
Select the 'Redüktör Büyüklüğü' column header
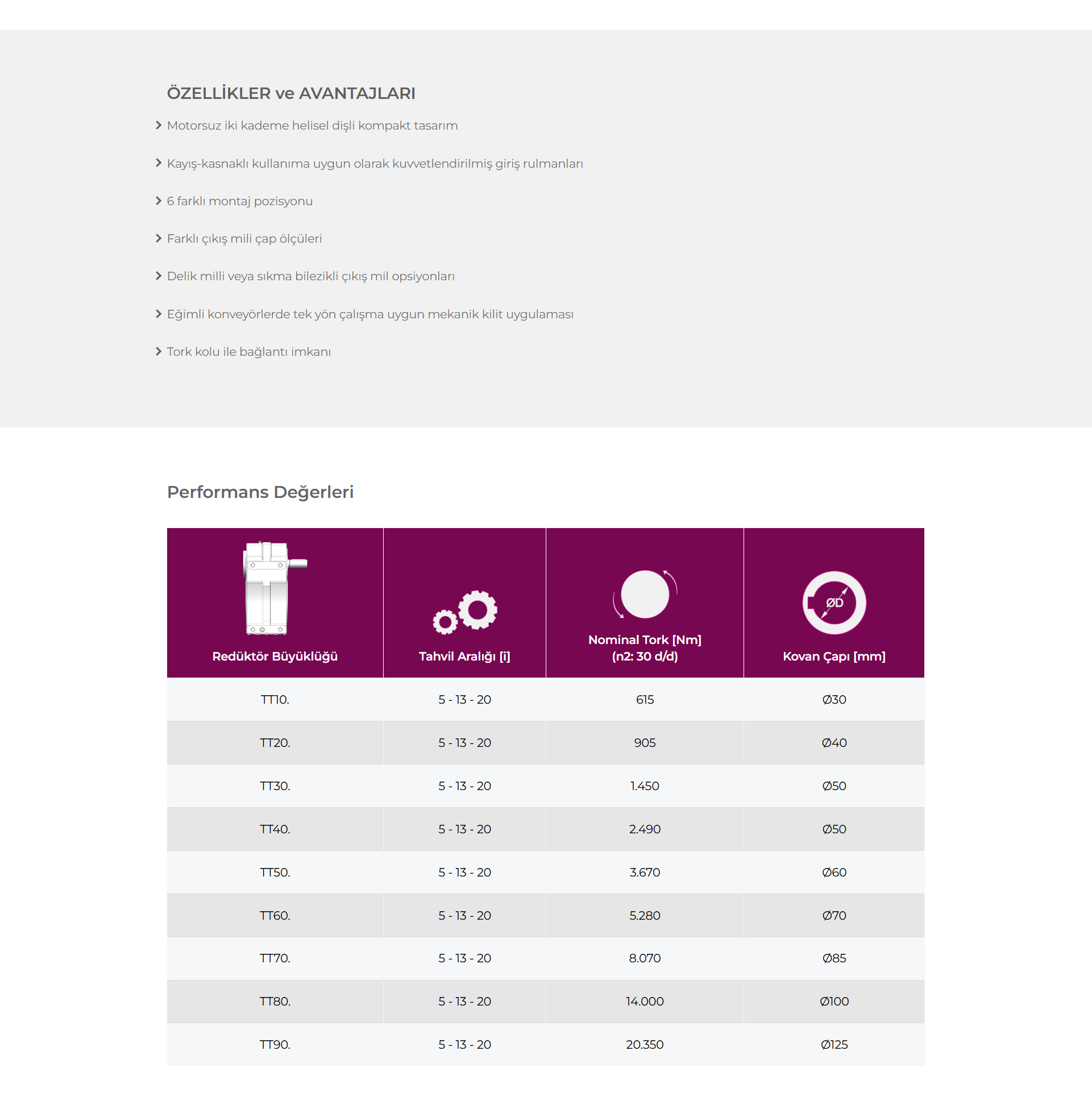click(275, 603)
